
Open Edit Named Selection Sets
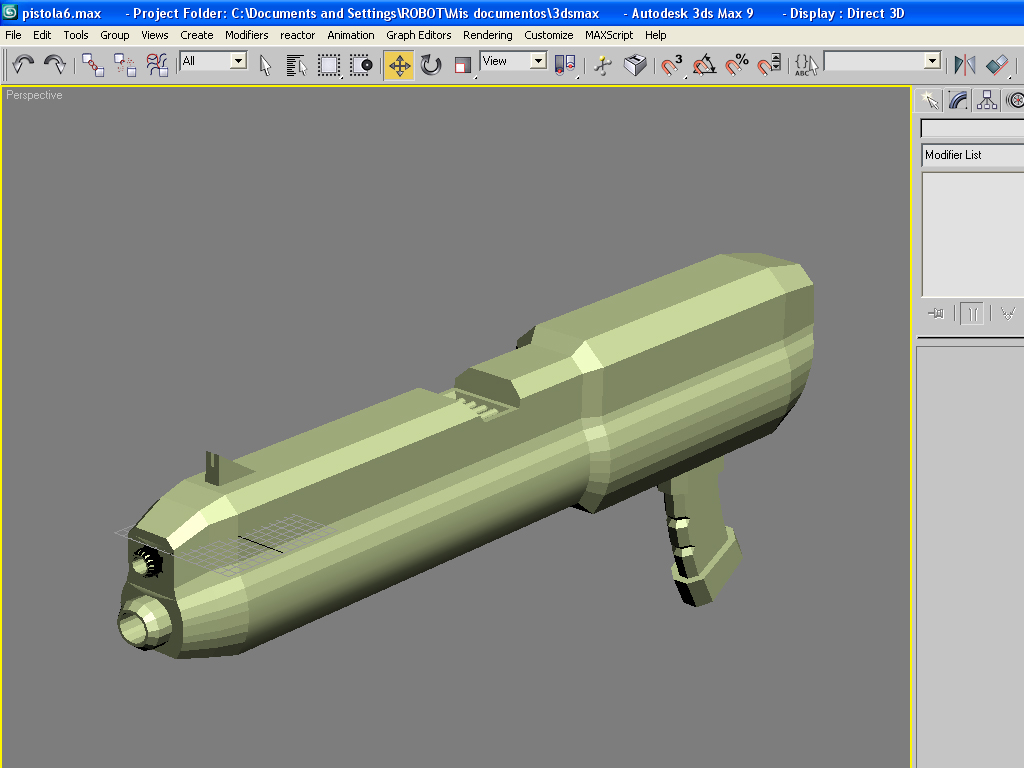tap(807, 65)
